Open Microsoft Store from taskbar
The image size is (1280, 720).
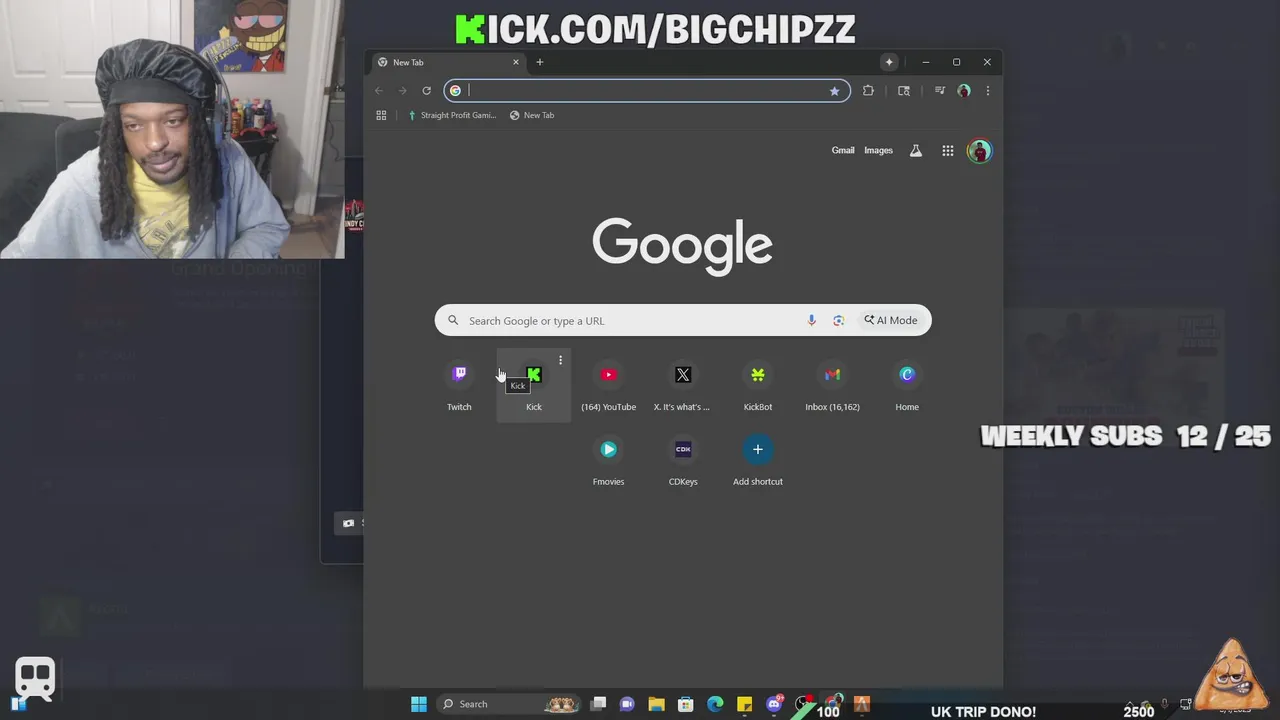[686, 704]
